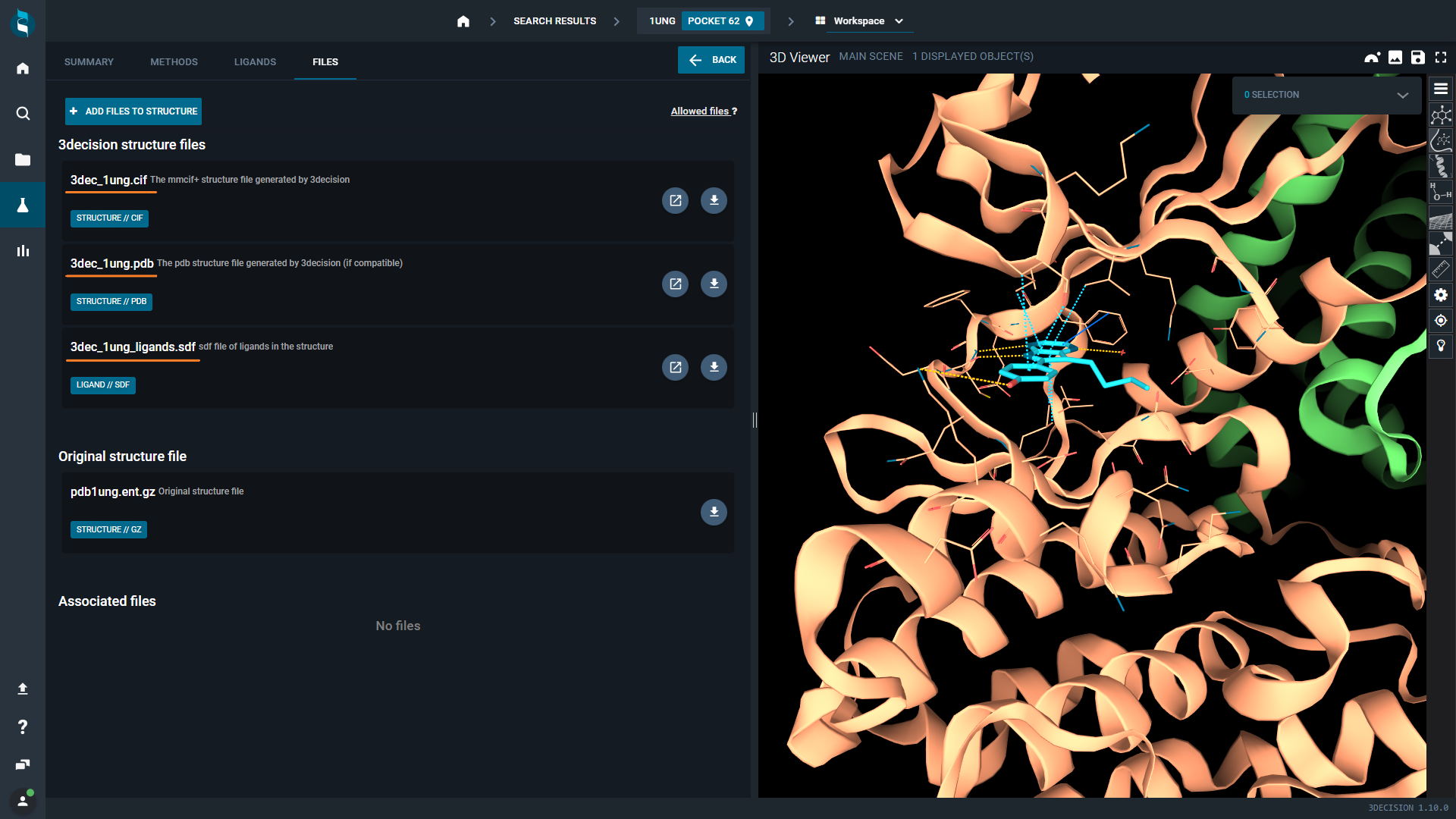Switch to the Ligands tab

(255, 62)
